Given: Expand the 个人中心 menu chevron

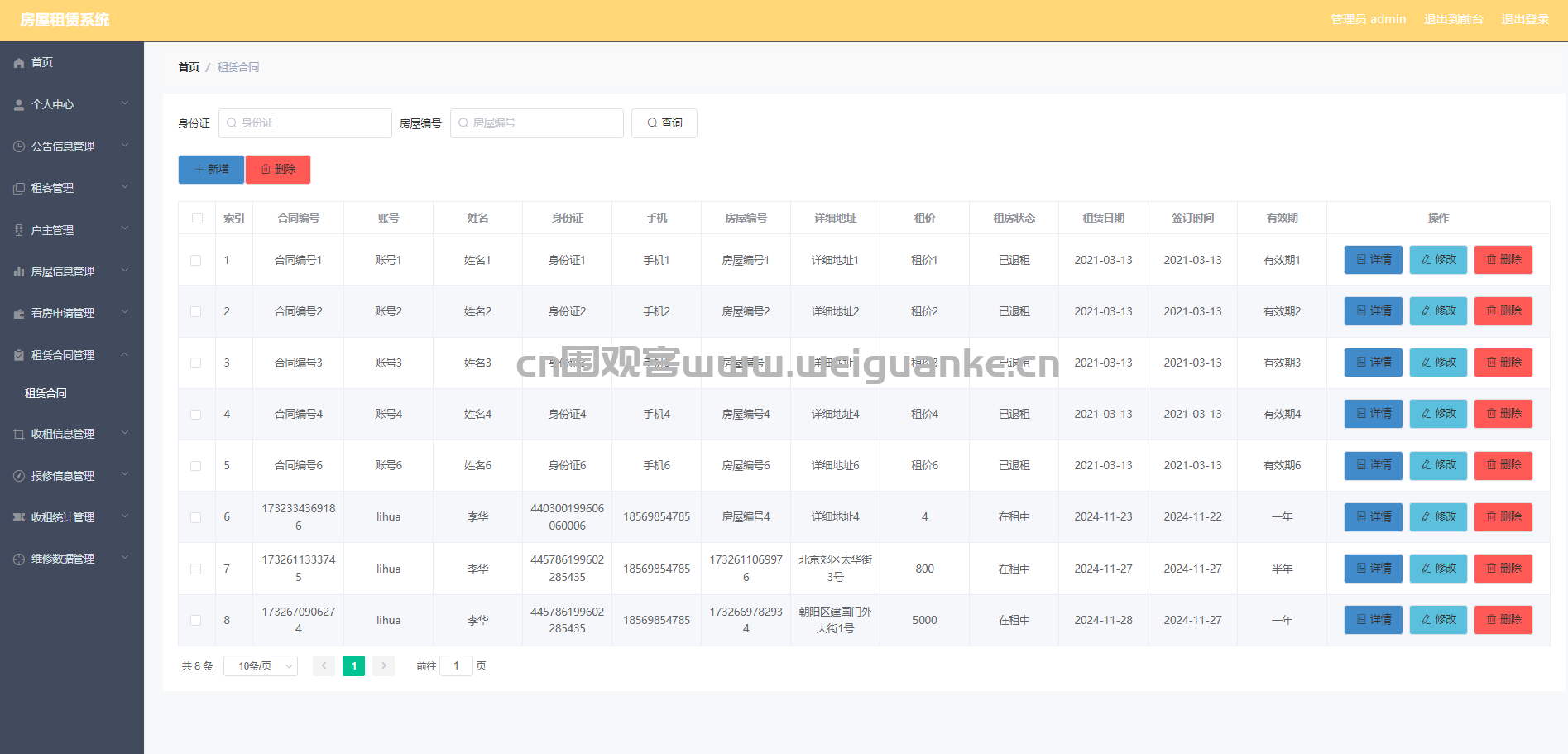Looking at the screenshot, I should point(125,103).
